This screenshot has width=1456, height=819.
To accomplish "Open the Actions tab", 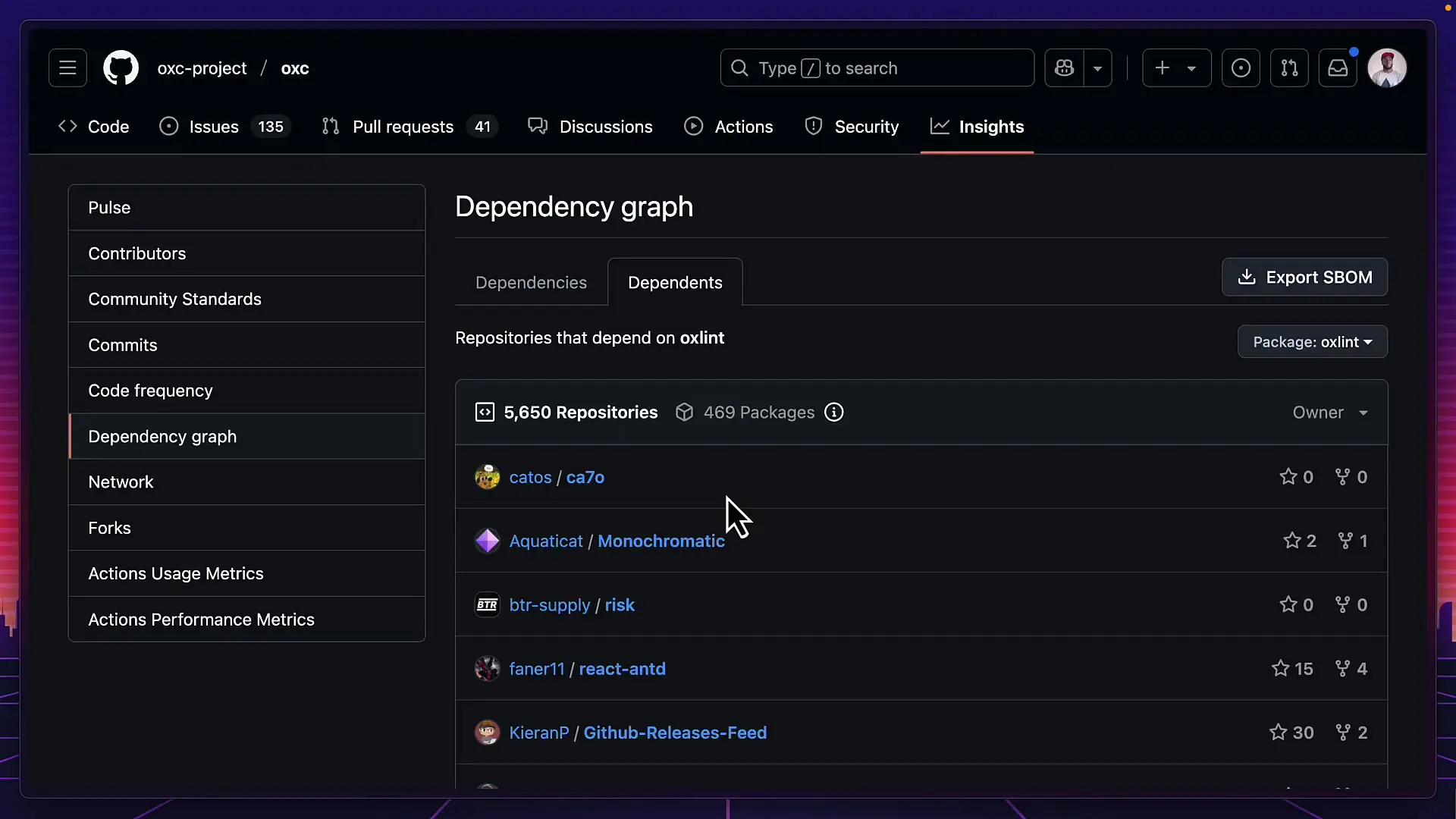I will tap(729, 127).
